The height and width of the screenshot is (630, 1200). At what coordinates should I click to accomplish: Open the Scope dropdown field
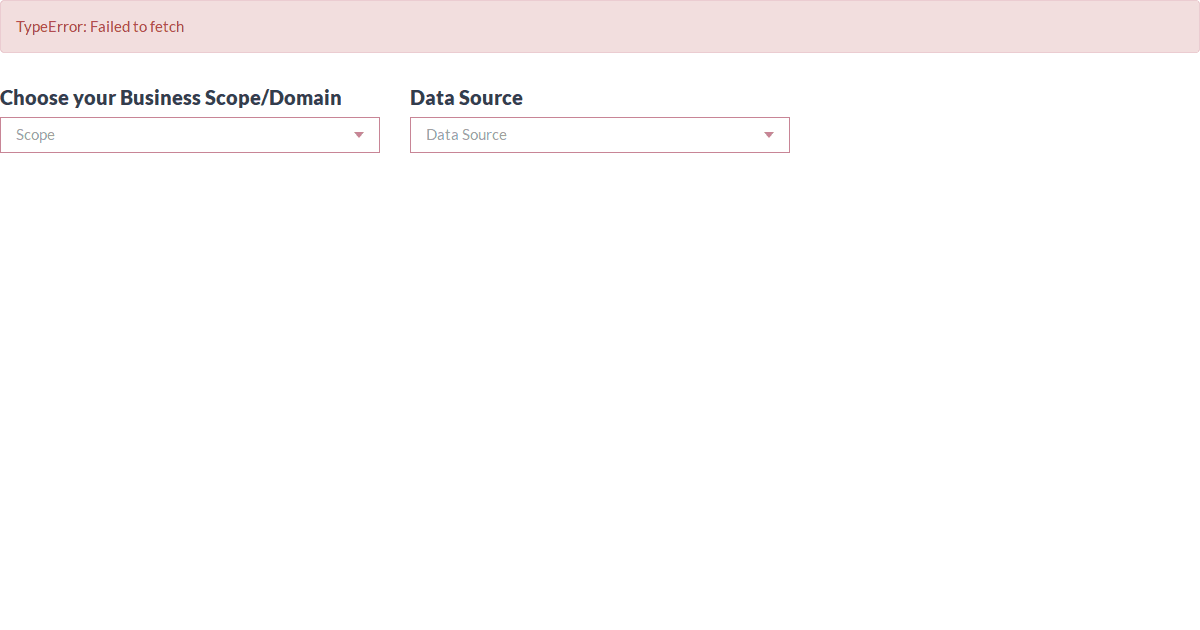point(189,135)
